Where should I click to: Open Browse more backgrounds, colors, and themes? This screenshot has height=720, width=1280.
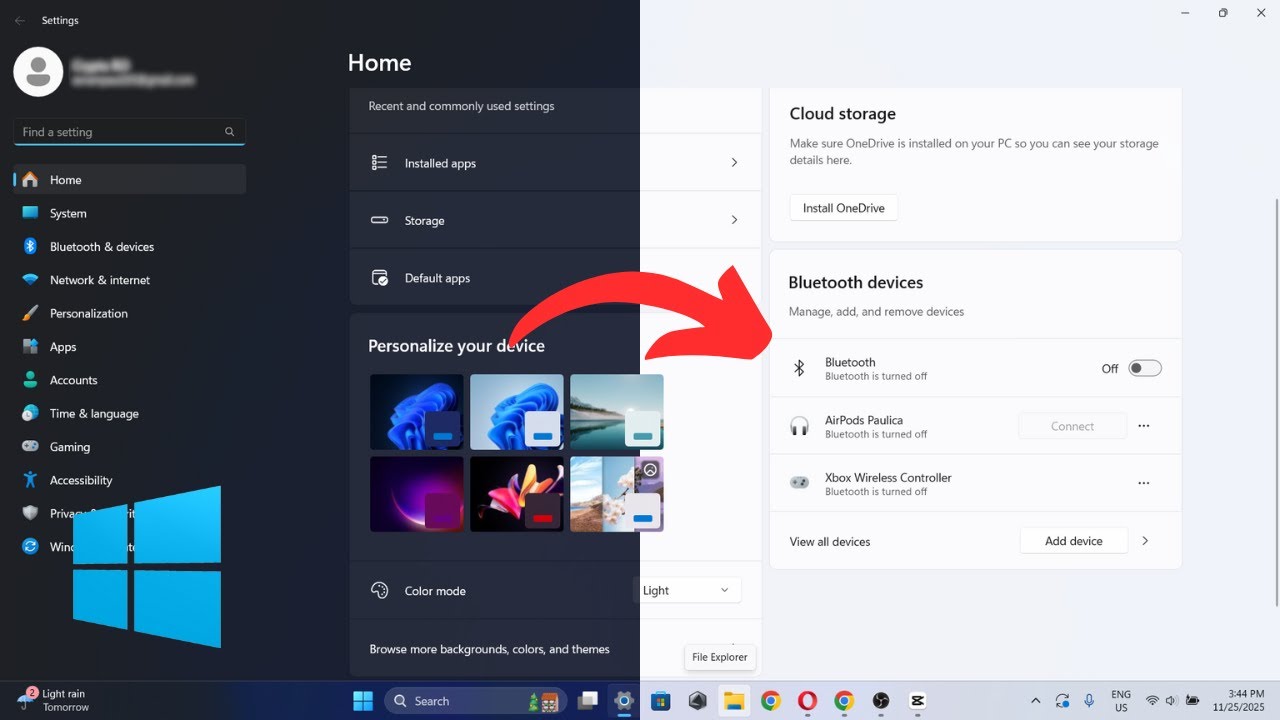click(556, 649)
